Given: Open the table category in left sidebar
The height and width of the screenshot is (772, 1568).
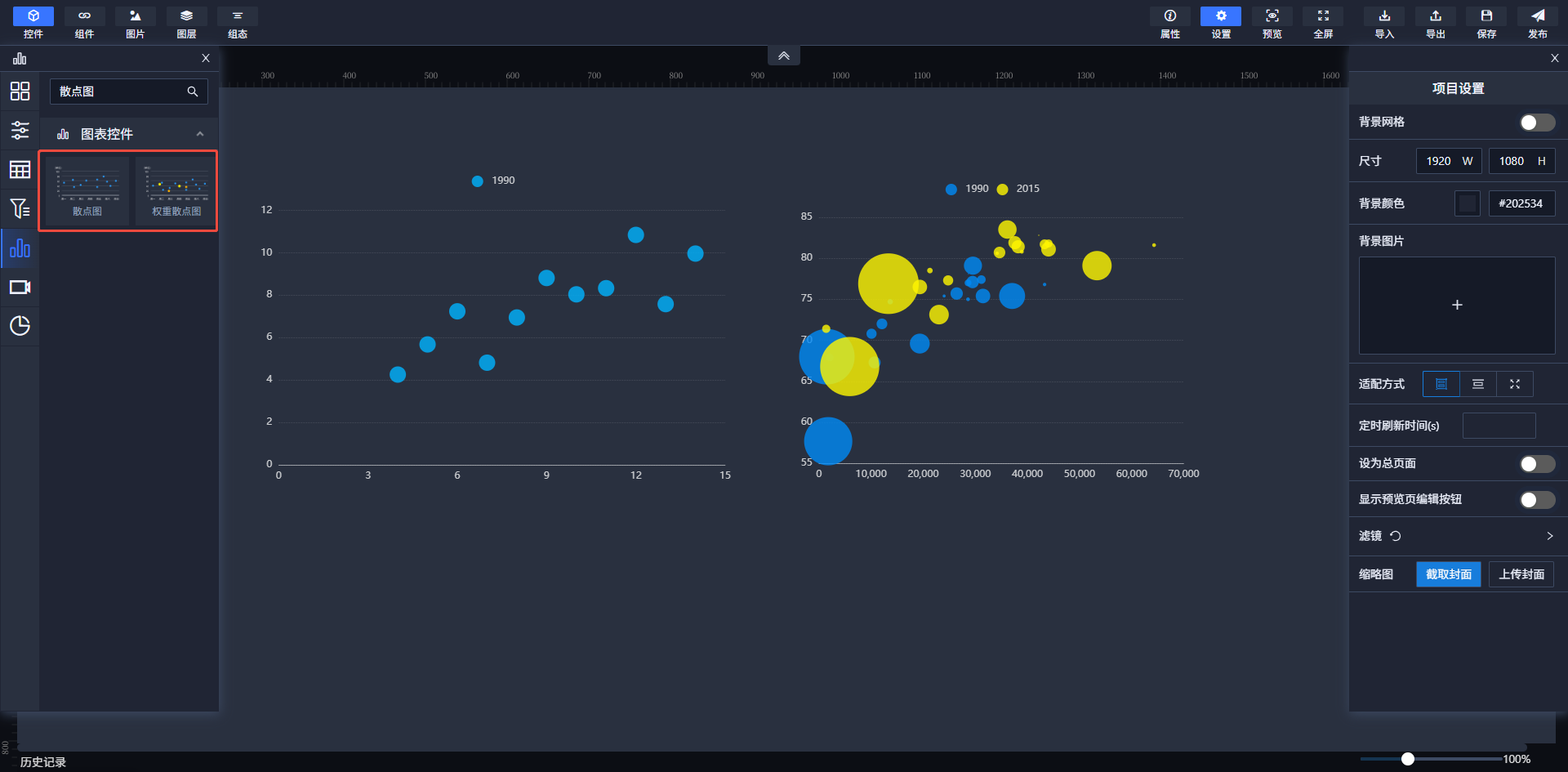Looking at the screenshot, I should point(20,170).
